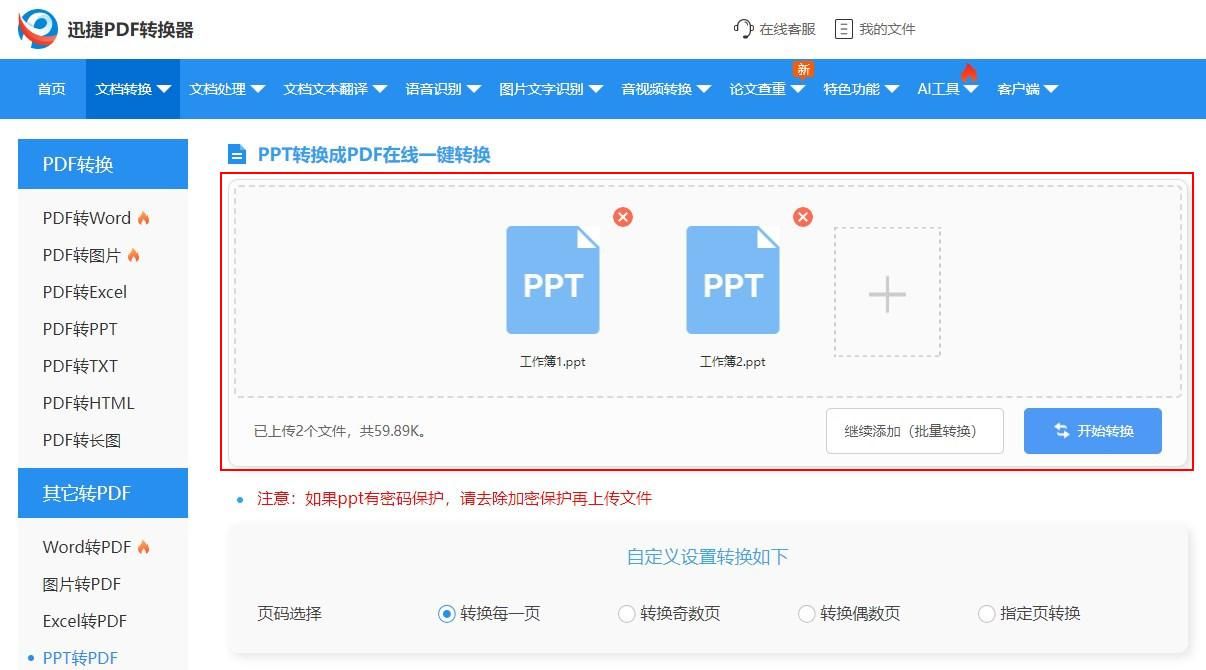Viewport: 1206px width, 670px height.
Task: Click the 工作簿2.ppt file name
Action: (x=733, y=362)
